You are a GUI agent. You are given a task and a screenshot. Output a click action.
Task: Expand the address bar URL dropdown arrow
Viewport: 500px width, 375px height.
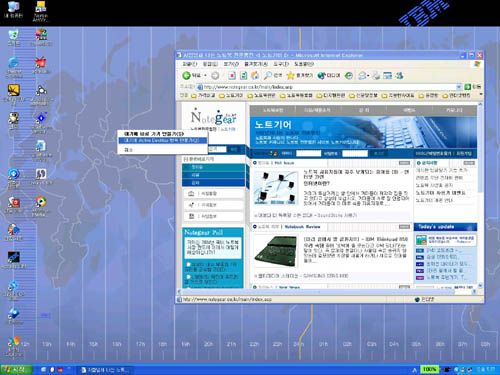point(459,87)
